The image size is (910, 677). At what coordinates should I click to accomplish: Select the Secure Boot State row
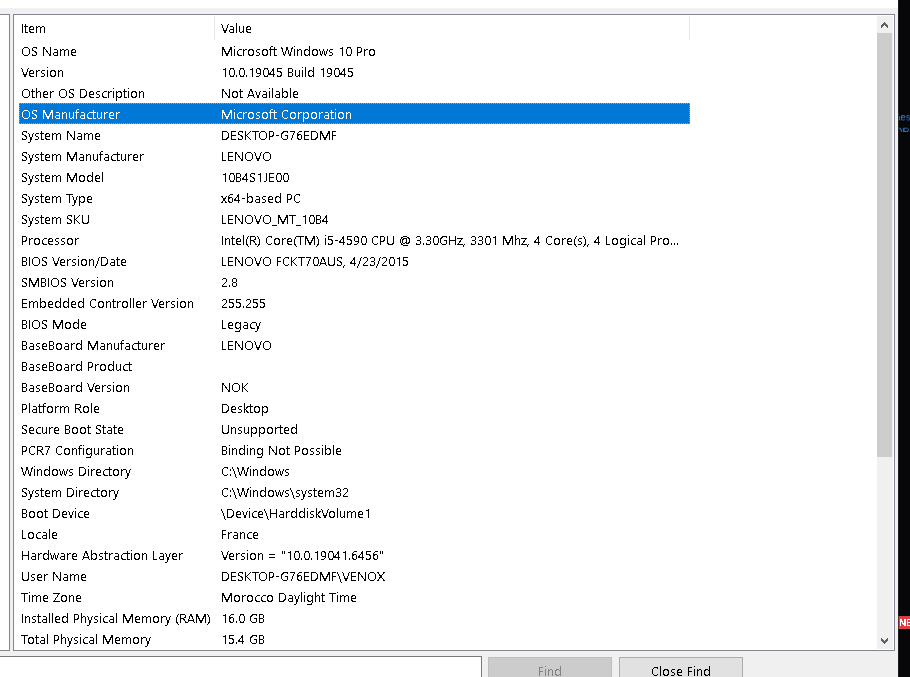coord(354,429)
